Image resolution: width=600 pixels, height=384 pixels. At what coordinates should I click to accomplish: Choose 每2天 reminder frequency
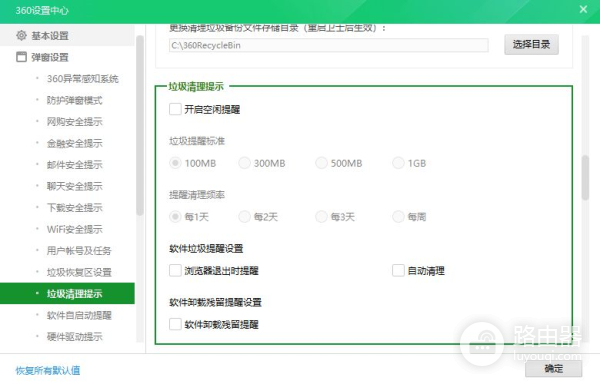(245, 217)
